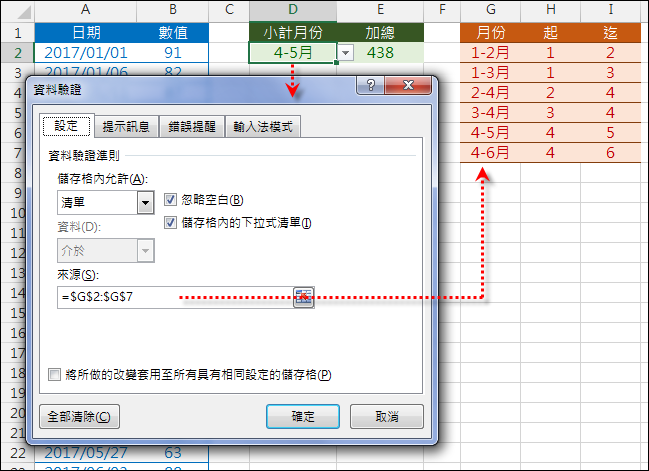The image size is (649, 471).
Task: Click the range selector icon in source field
Action: click(x=303, y=297)
